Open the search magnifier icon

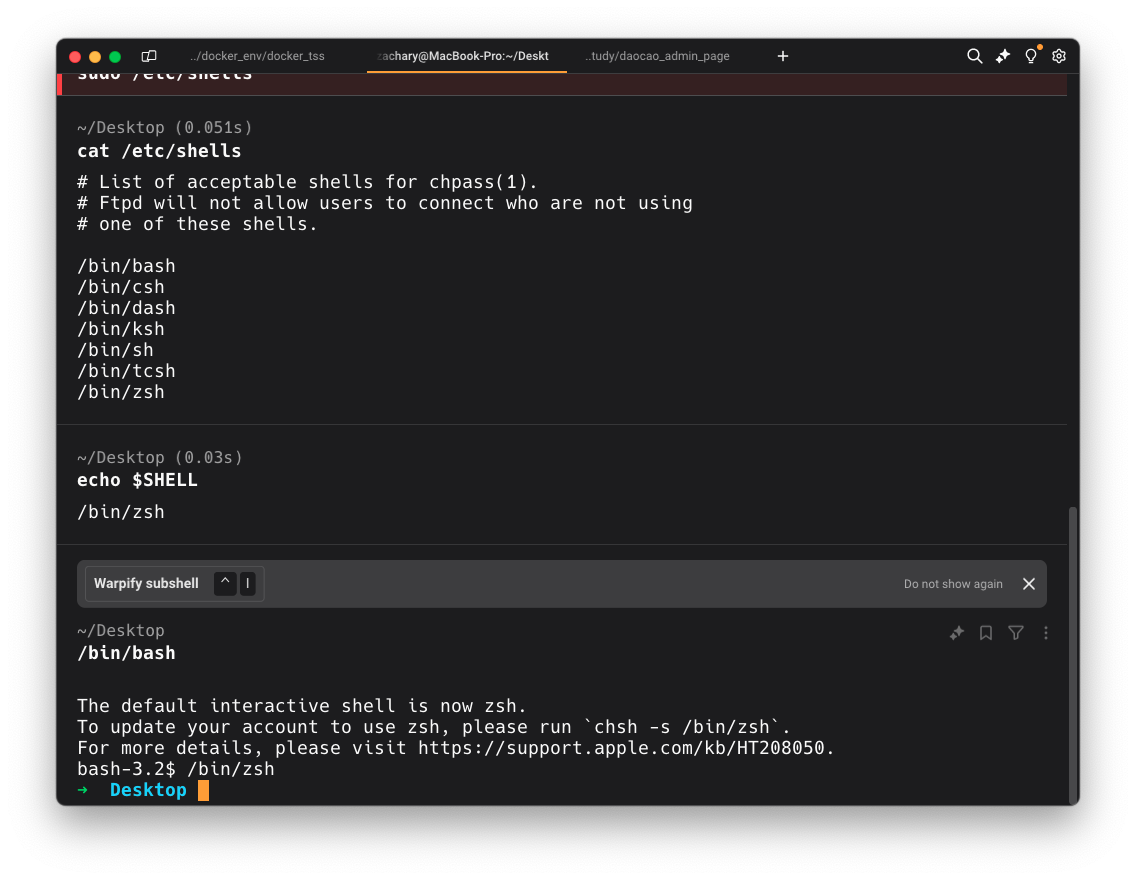pyautogui.click(x=974, y=56)
